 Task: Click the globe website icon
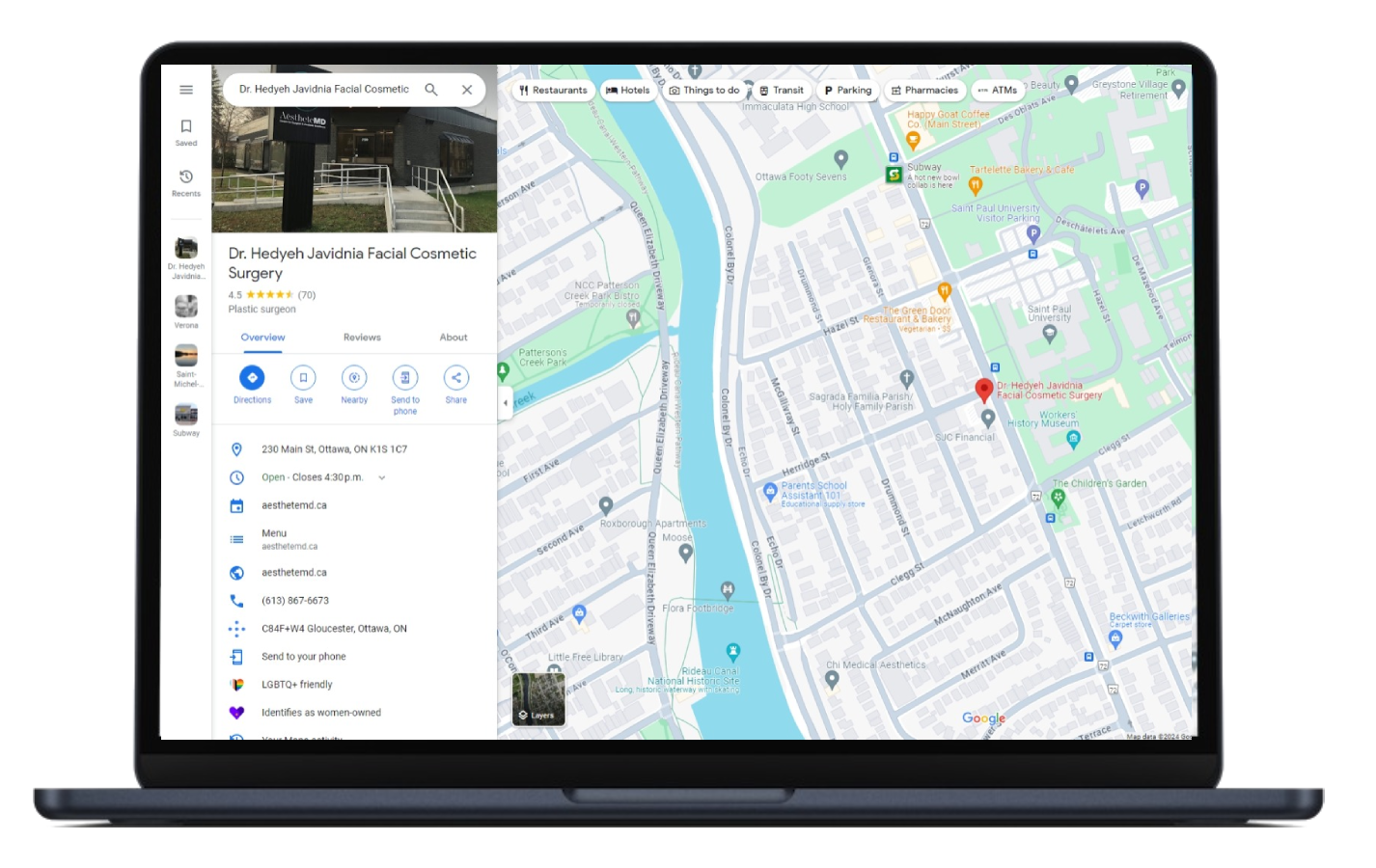(236, 573)
